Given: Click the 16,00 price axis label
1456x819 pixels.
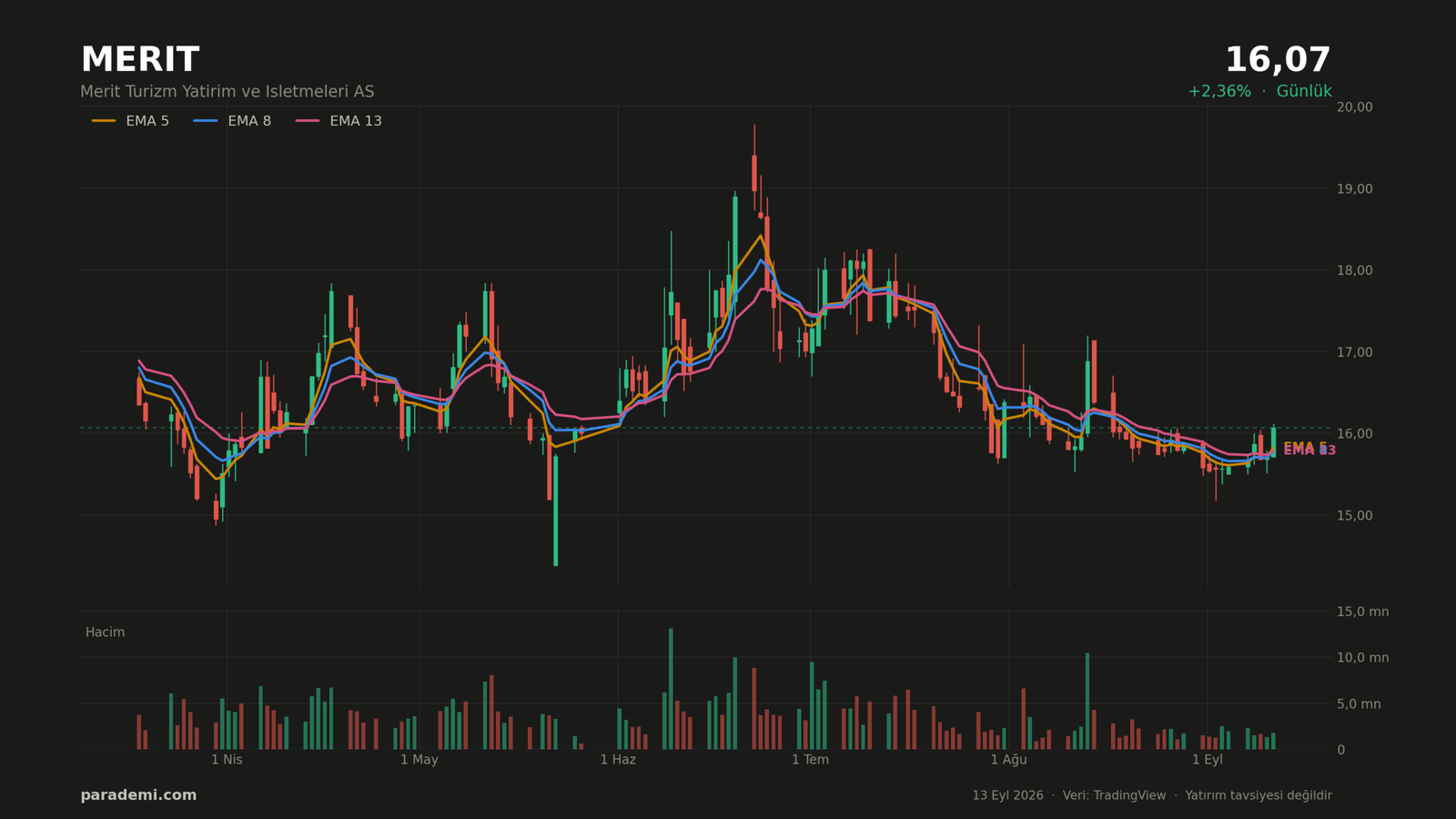Looking at the screenshot, I should pyautogui.click(x=1355, y=434).
